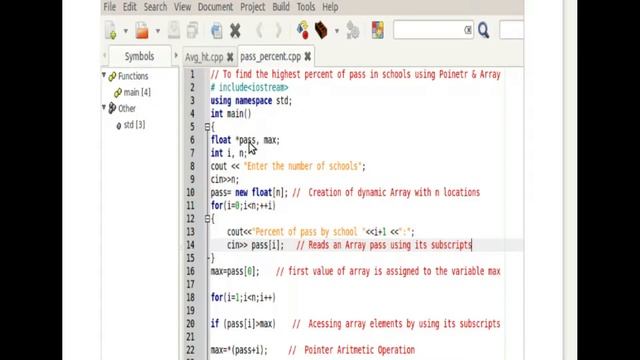
Task: Click the "for(i=0;i<n;++i)" line
Action: 243,206
